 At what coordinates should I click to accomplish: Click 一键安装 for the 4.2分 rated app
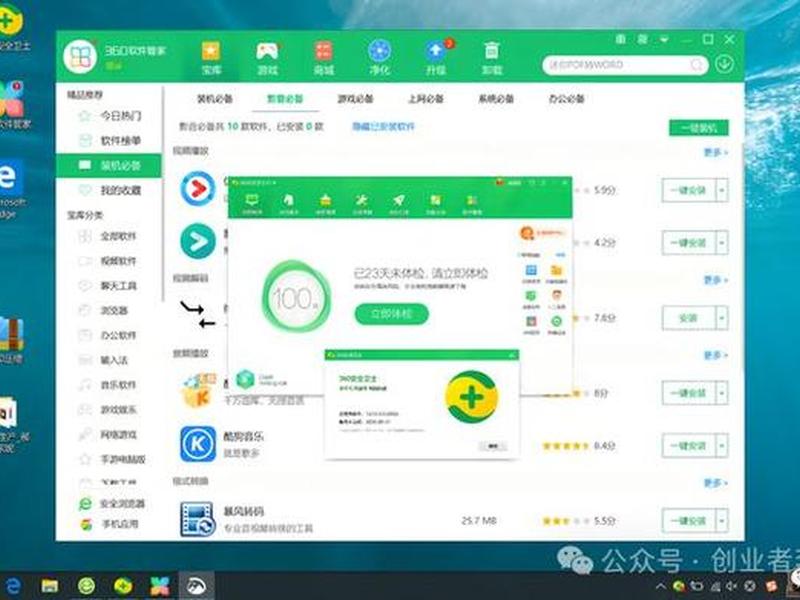click(688, 242)
